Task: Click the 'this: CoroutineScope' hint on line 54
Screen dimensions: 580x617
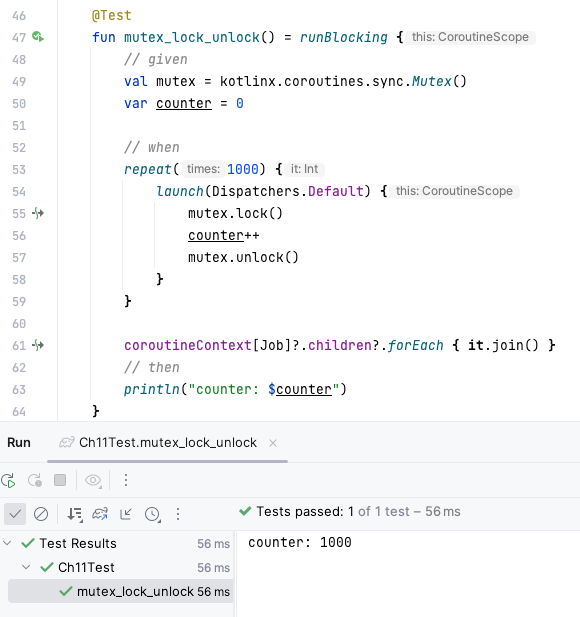Action: (x=454, y=191)
